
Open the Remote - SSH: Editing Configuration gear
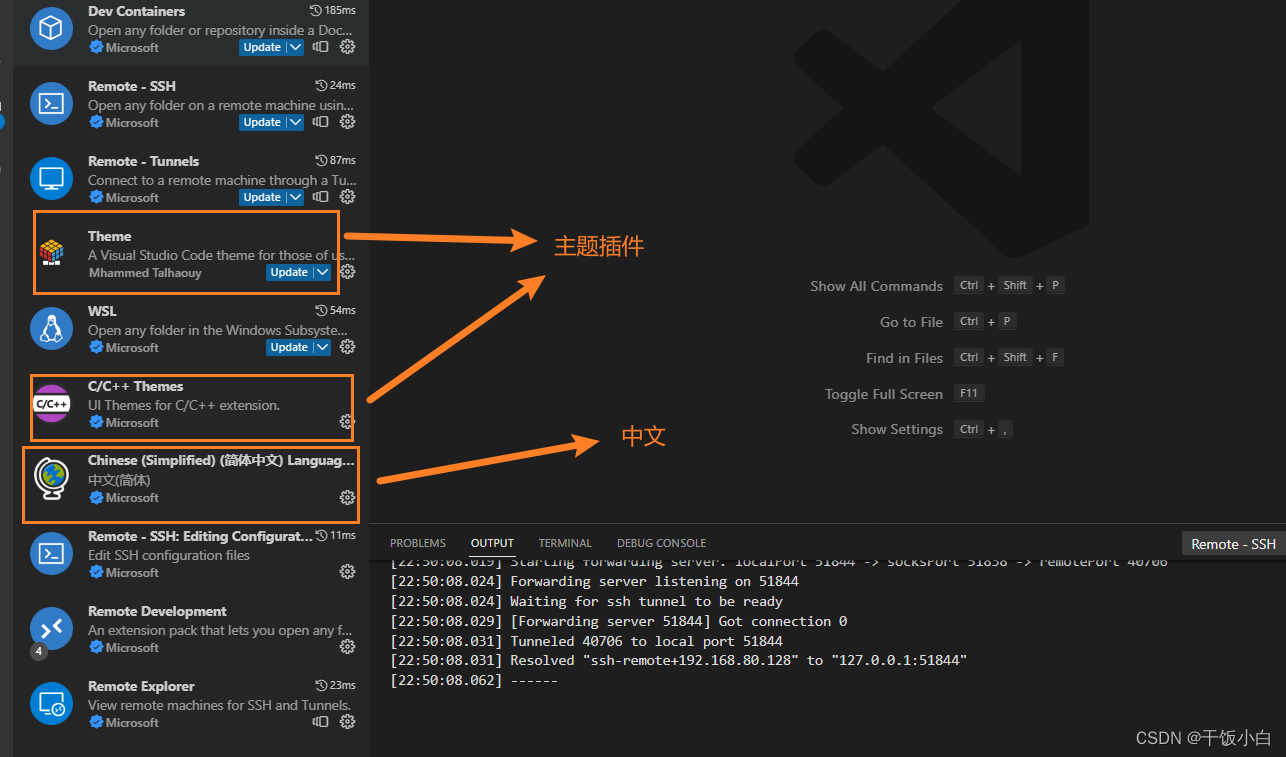point(347,572)
